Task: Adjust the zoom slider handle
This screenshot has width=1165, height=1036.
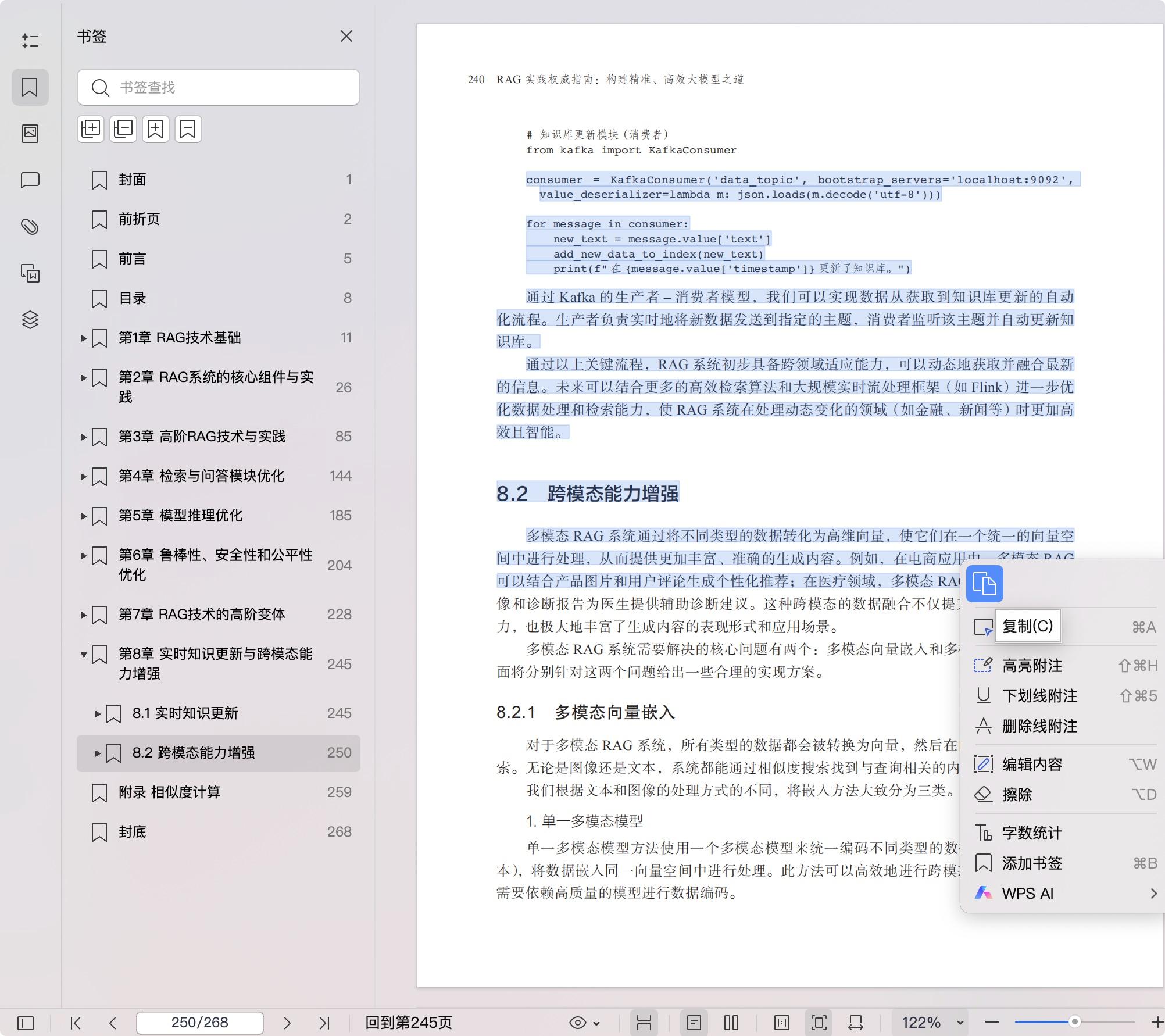Action: [1075, 1022]
